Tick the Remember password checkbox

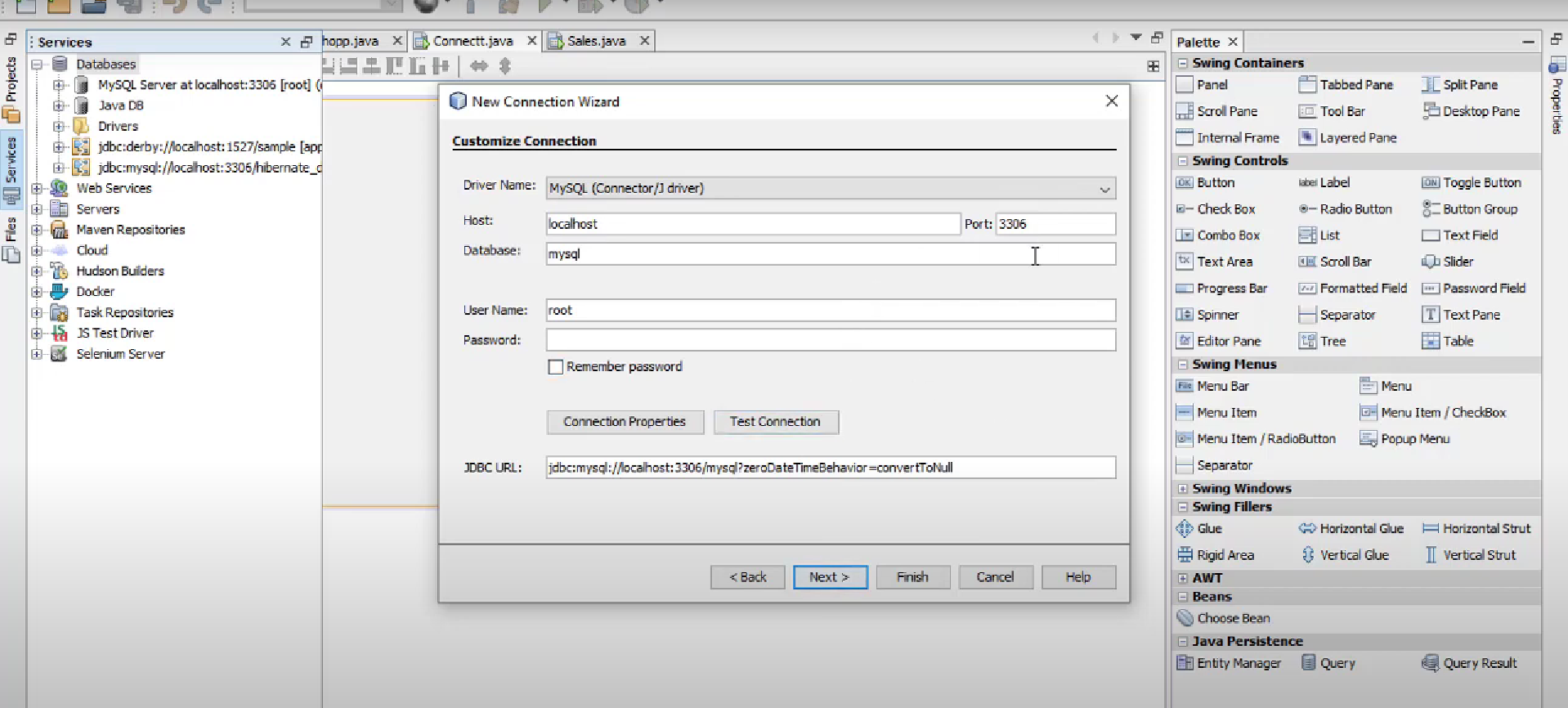(556, 367)
